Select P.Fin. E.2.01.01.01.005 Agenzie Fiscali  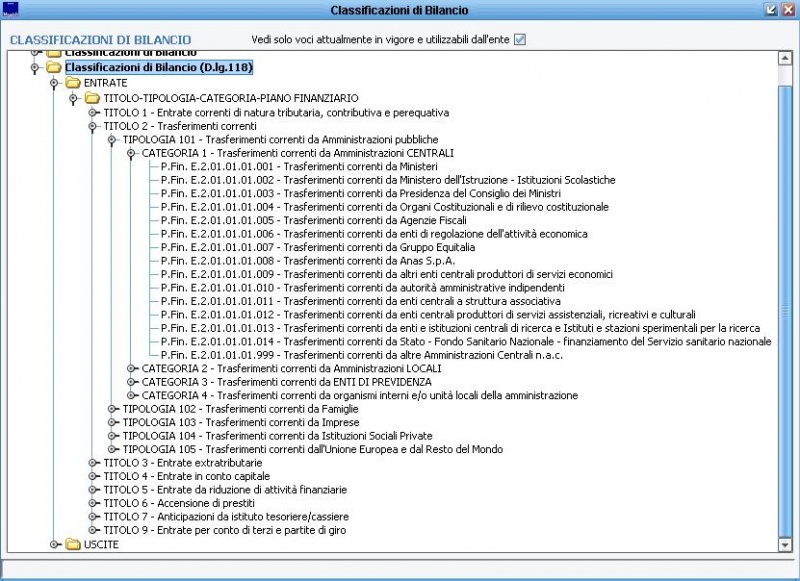point(314,220)
